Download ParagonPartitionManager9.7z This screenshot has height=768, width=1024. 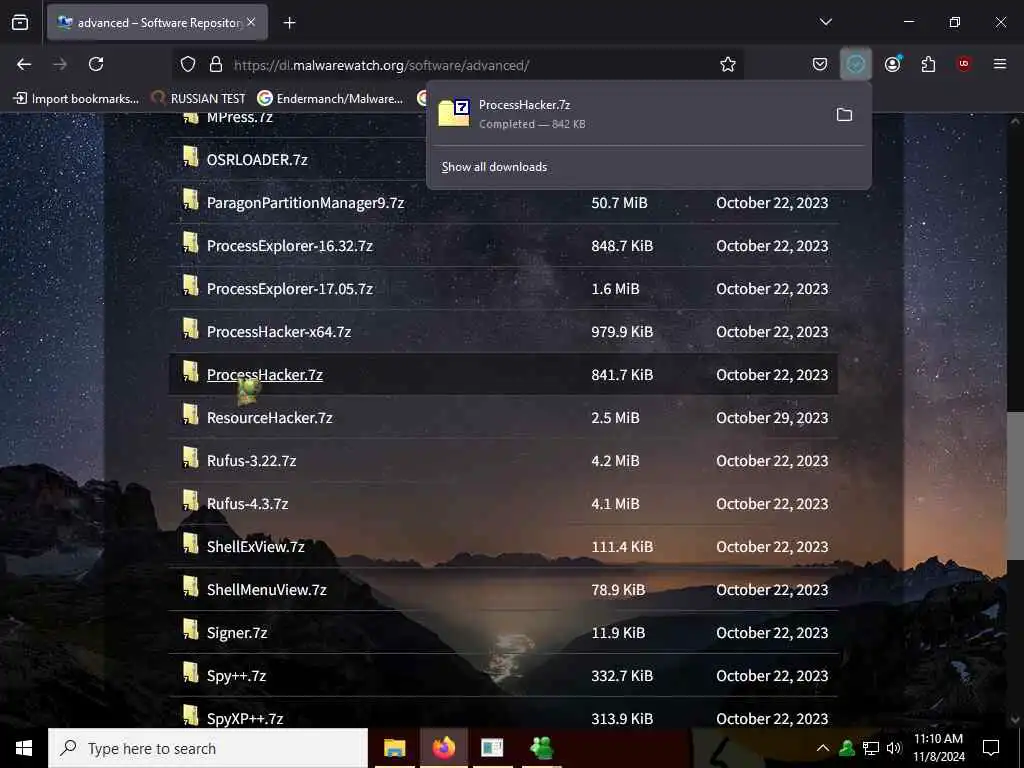[305, 203]
